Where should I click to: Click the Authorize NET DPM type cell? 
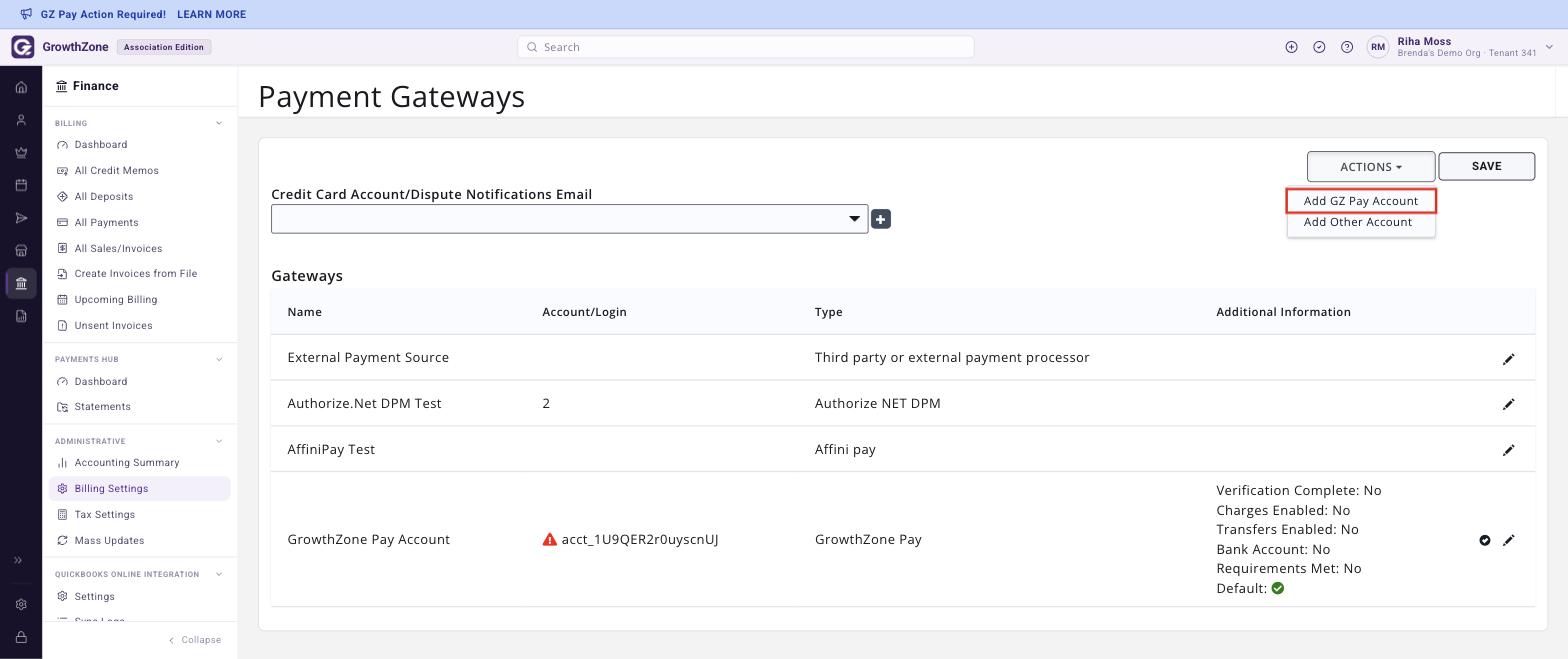(x=877, y=404)
